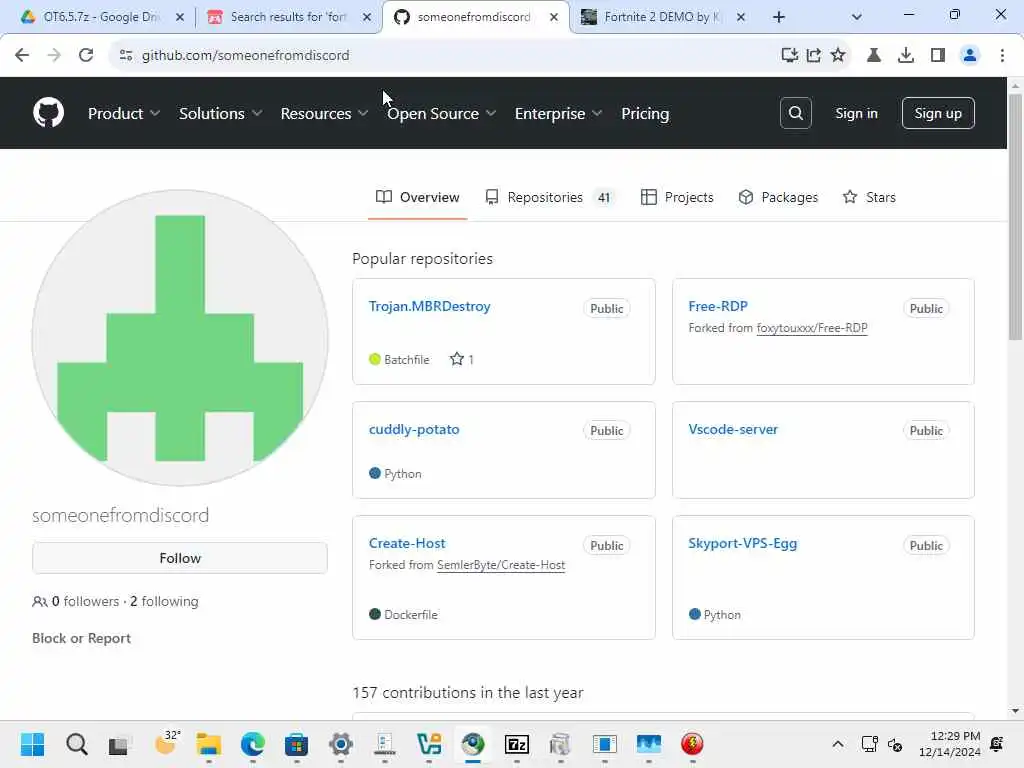Screen dimensions: 1024x768
Task: Open the taskbar clock and date
Action: (x=949, y=744)
